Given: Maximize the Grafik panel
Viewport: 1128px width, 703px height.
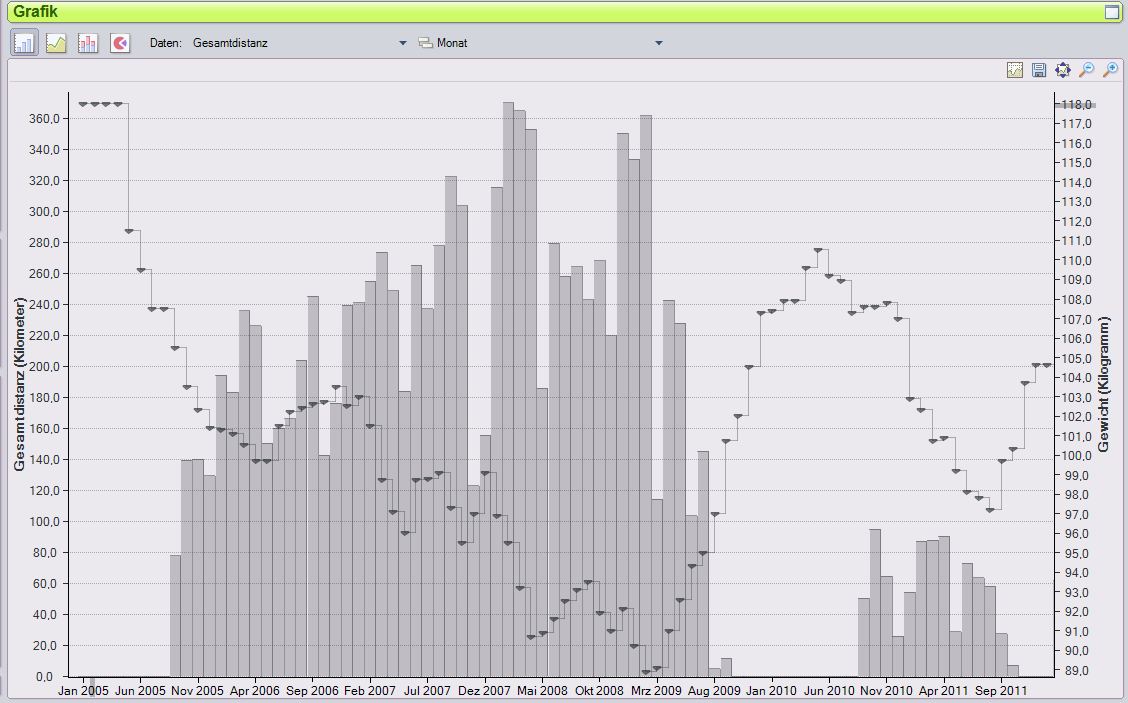Looking at the screenshot, I should tap(1112, 12).
